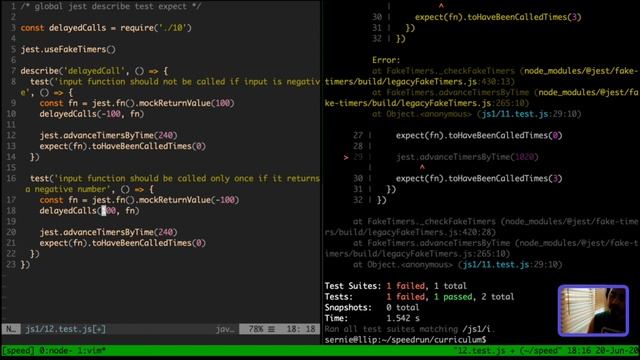
Task: Click 'delayedCalls(-100, fn)' on line 10
Action: coord(92,114)
